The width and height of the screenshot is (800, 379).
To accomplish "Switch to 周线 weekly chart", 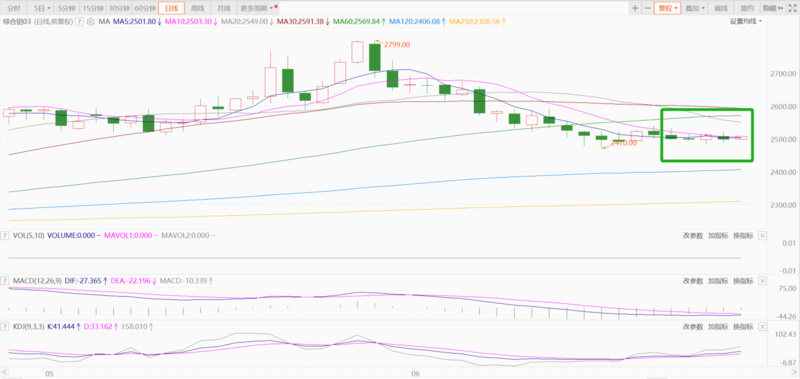I will 197,8.
